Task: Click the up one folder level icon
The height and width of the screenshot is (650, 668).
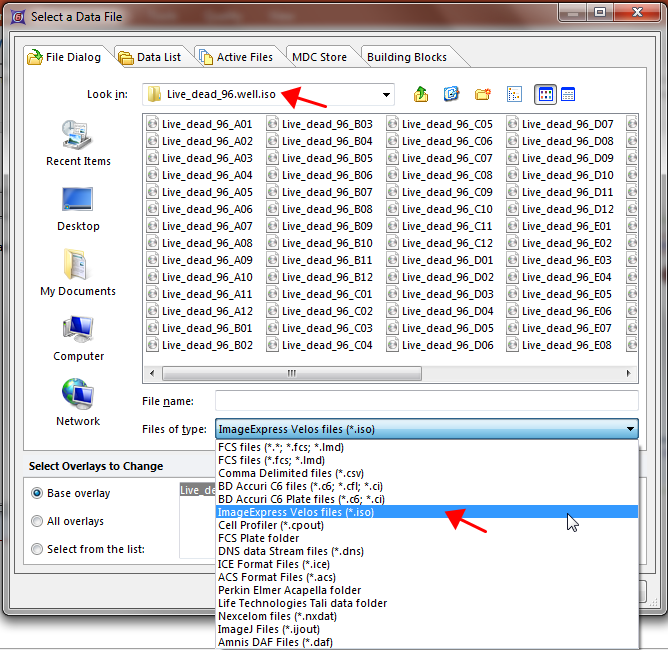Action: (421, 94)
